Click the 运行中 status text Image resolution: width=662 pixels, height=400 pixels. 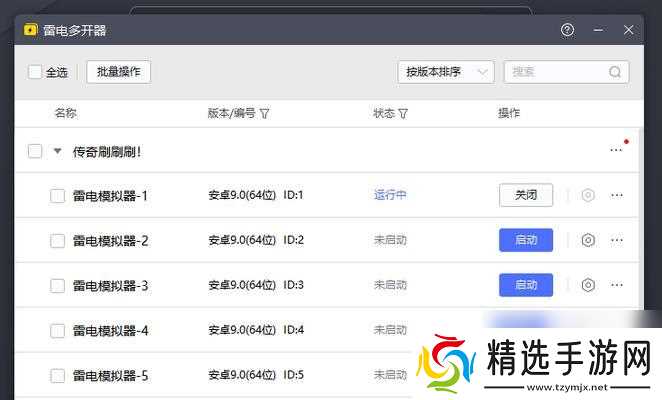coord(390,195)
